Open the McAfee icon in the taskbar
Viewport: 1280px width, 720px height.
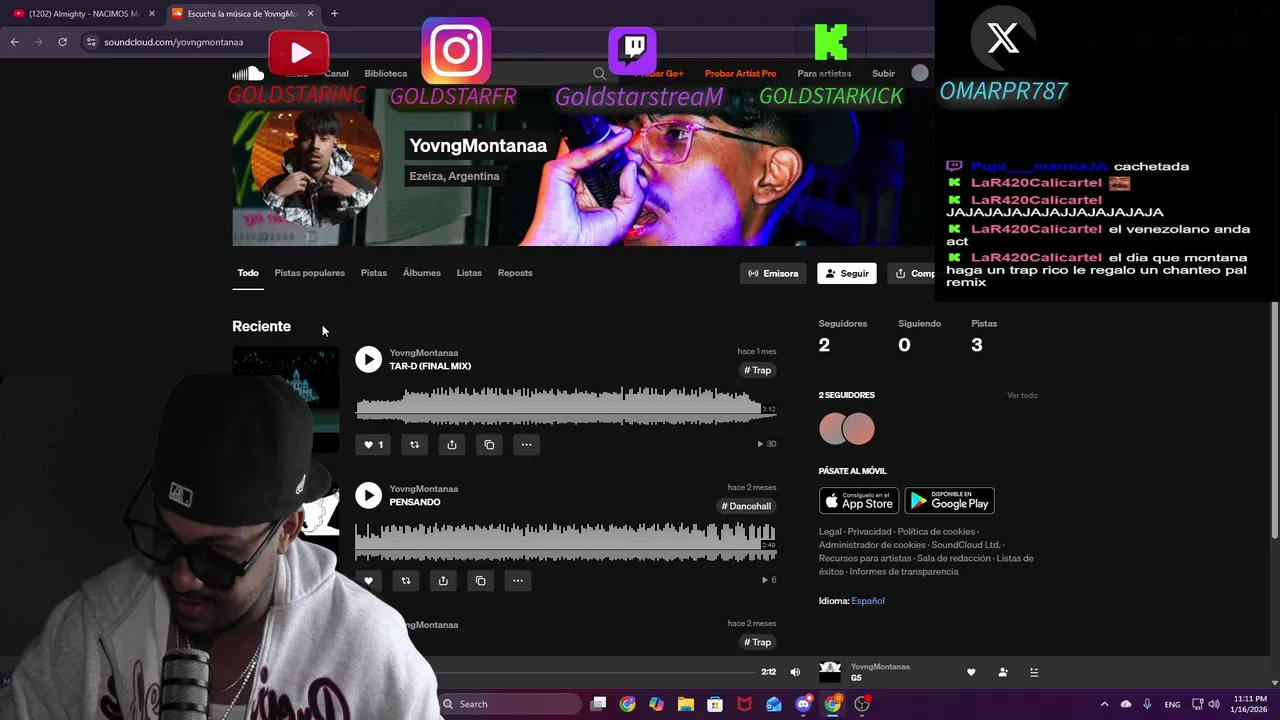click(744, 704)
